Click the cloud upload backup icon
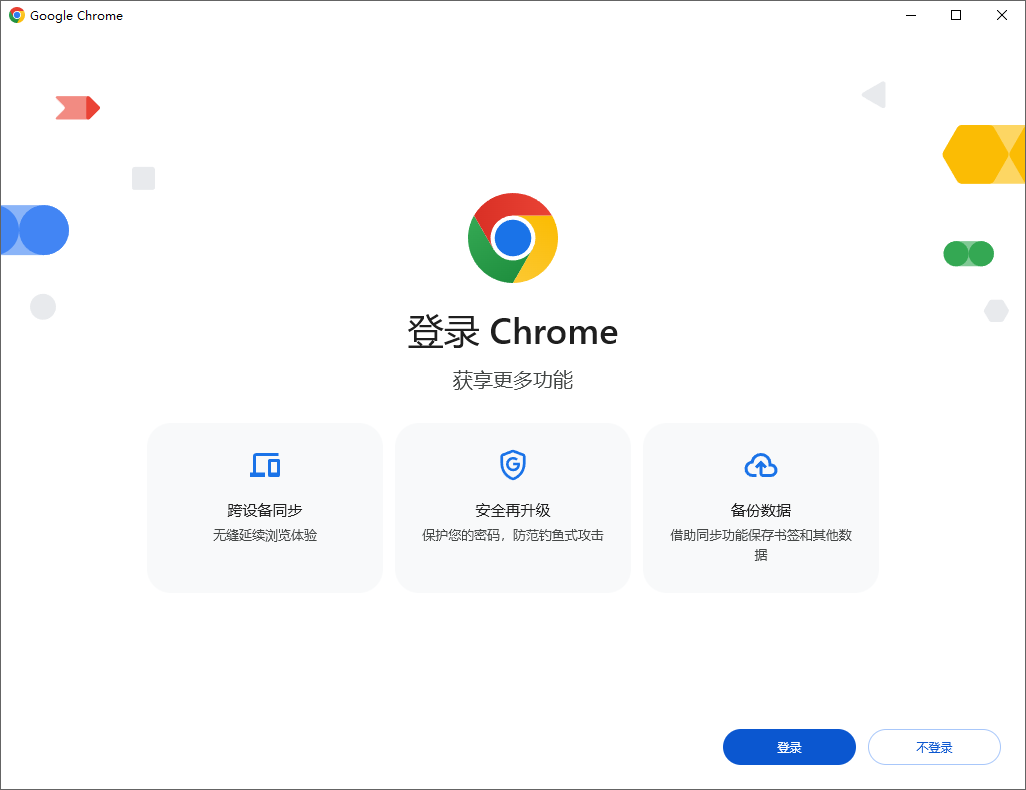The width and height of the screenshot is (1026, 790). click(x=761, y=465)
